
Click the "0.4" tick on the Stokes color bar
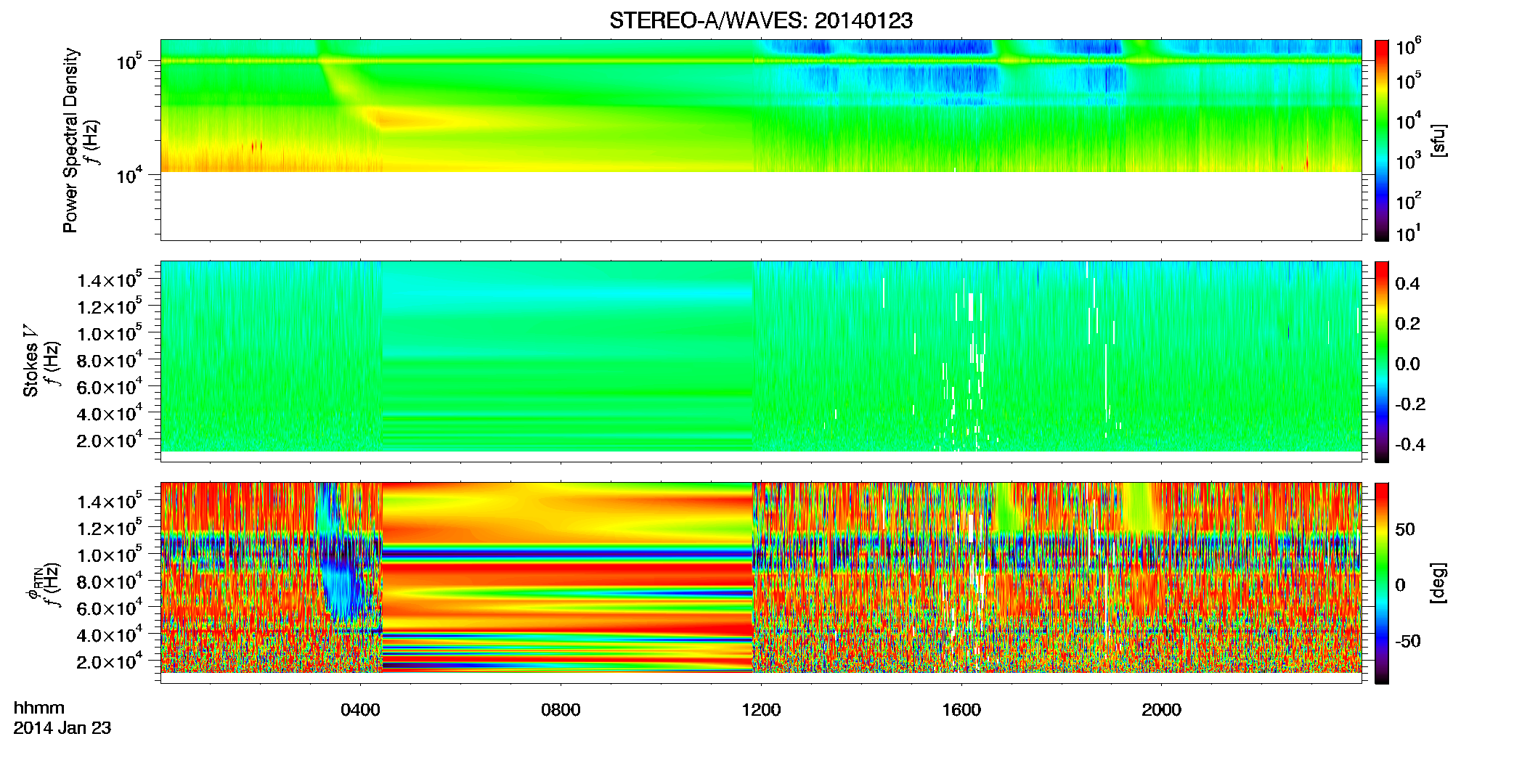pyautogui.click(x=1407, y=284)
